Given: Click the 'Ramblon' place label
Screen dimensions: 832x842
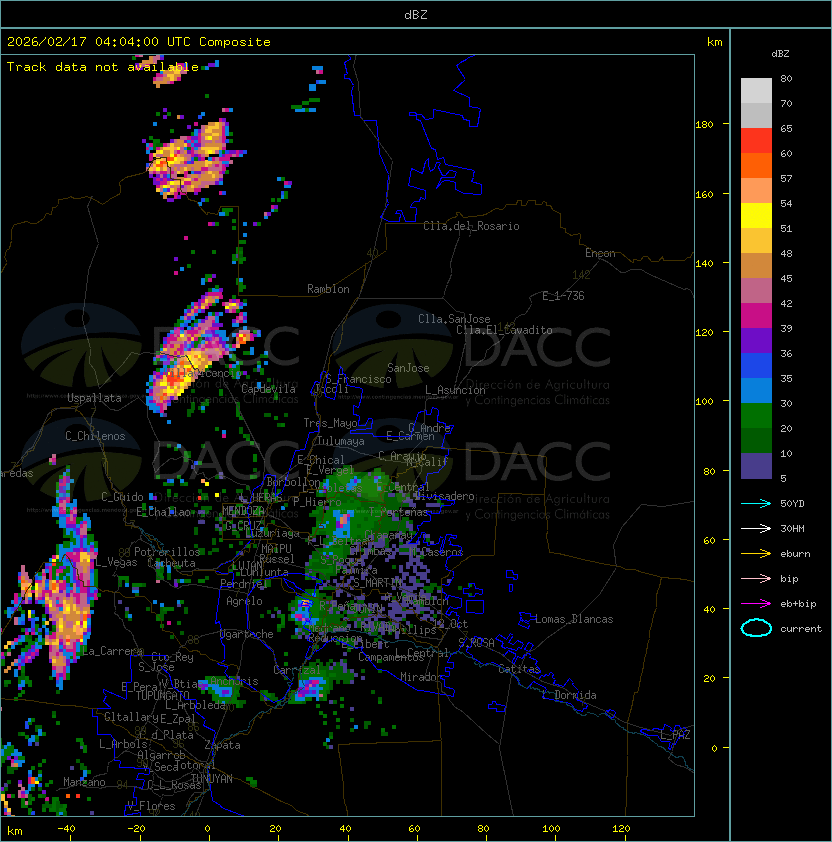Looking at the screenshot, I should coord(328,289).
